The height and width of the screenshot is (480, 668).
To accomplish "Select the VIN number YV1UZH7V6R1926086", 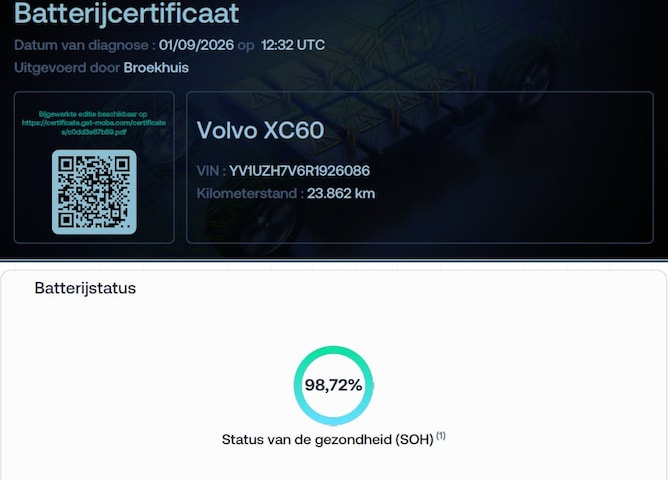I will (299, 171).
